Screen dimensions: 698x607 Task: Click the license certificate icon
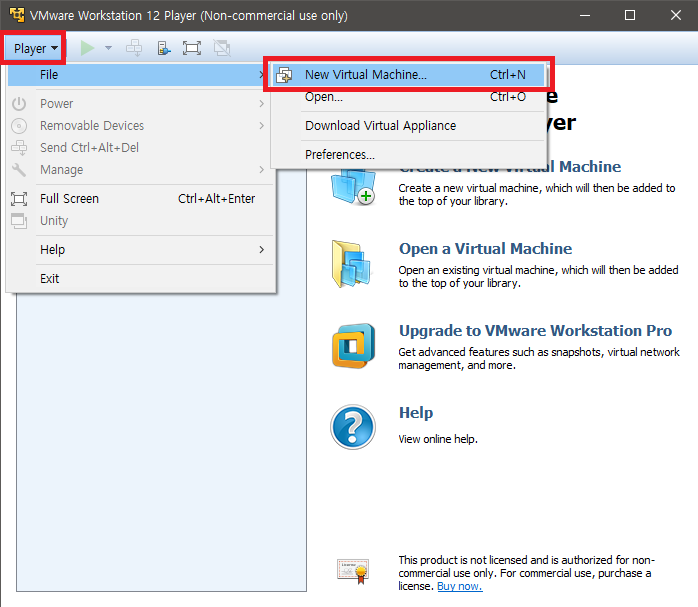[x=353, y=571]
